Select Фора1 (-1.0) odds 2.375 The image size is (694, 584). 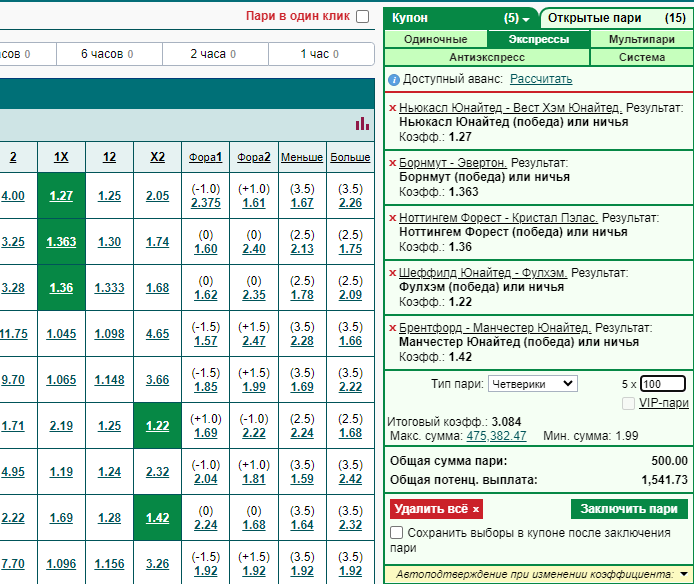click(x=205, y=203)
